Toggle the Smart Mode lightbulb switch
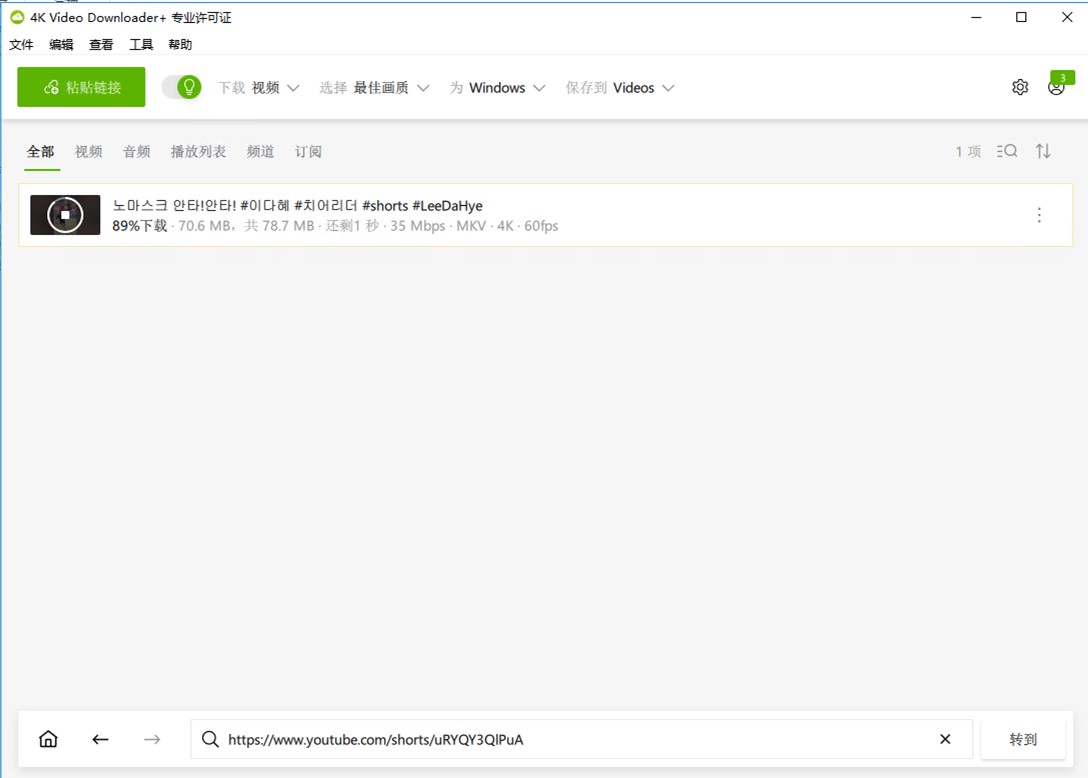This screenshot has height=778, width=1088. click(x=182, y=87)
